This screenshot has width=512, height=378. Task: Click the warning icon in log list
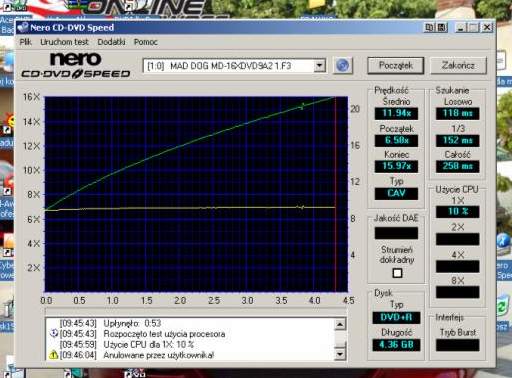(54, 355)
